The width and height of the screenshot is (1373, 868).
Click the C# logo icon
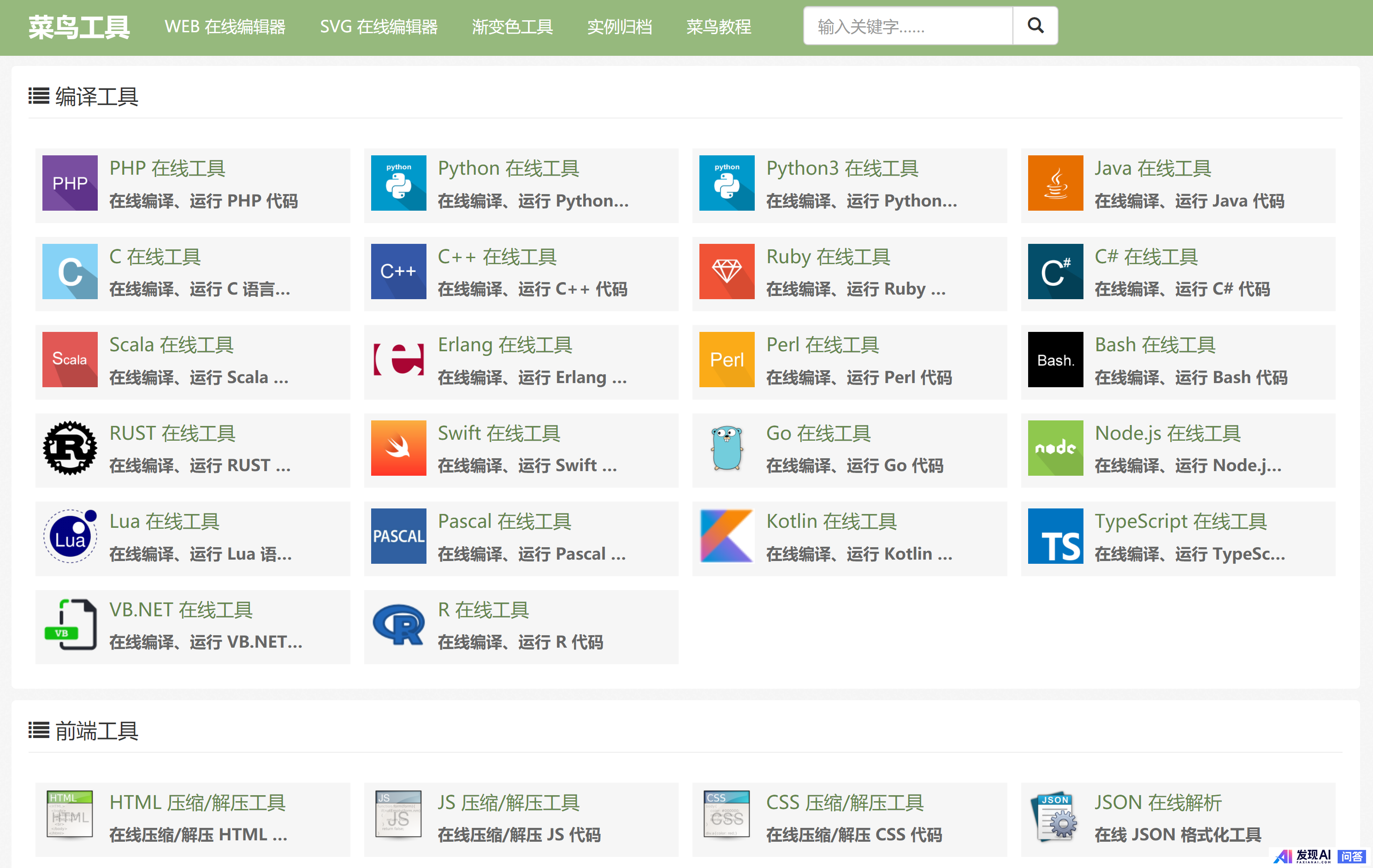1055,272
